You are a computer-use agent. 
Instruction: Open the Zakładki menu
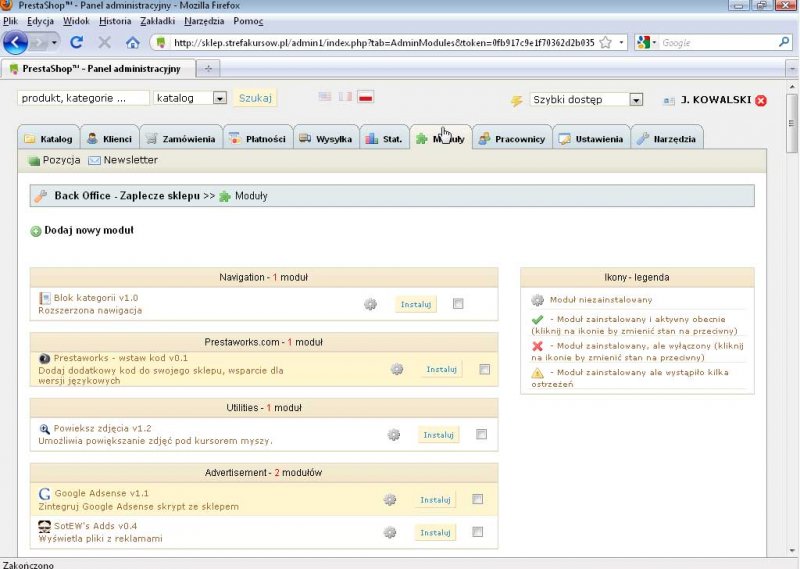(158, 20)
